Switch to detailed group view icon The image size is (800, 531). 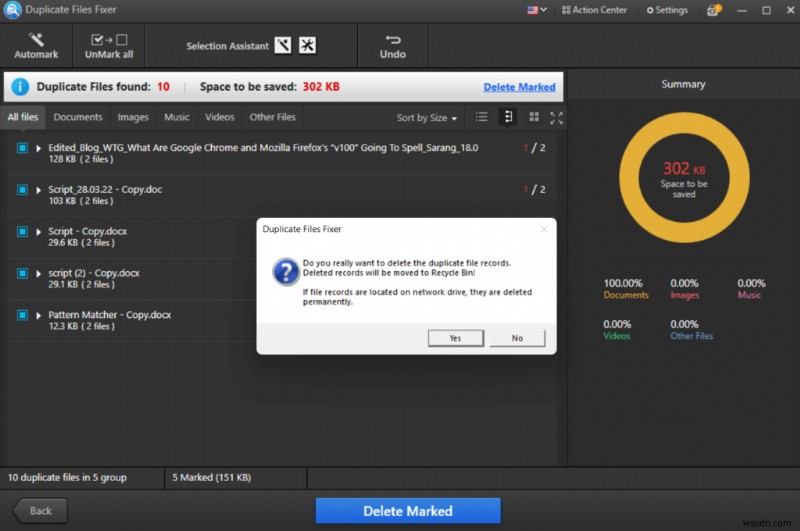pos(508,117)
